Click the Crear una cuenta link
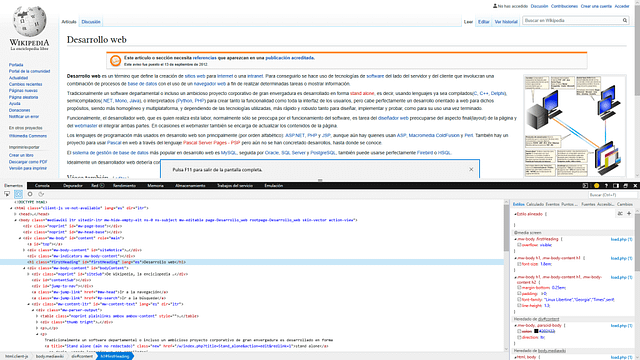The height and width of the screenshot is (360, 640). tap(596, 6)
